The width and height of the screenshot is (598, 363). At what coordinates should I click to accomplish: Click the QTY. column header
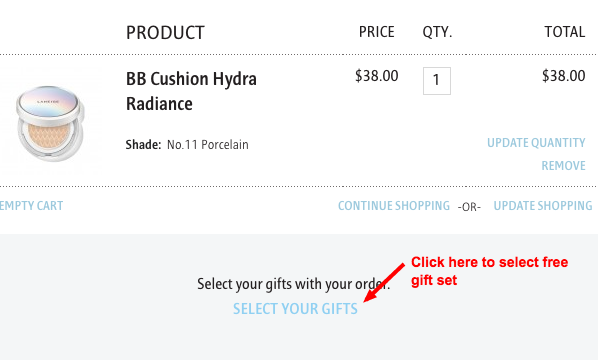(x=437, y=32)
